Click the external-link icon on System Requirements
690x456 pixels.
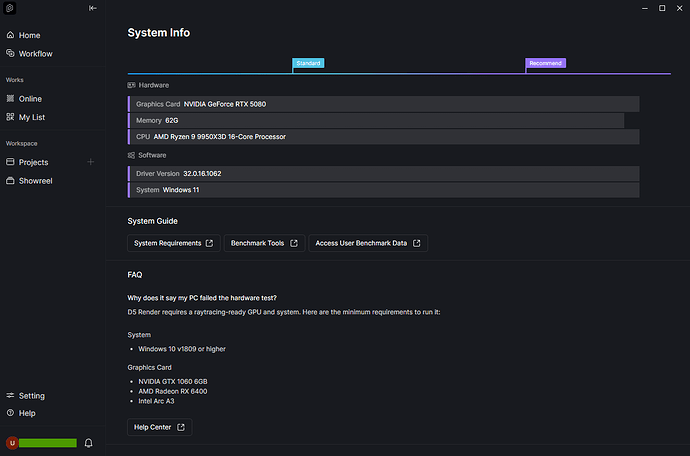tap(209, 243)
